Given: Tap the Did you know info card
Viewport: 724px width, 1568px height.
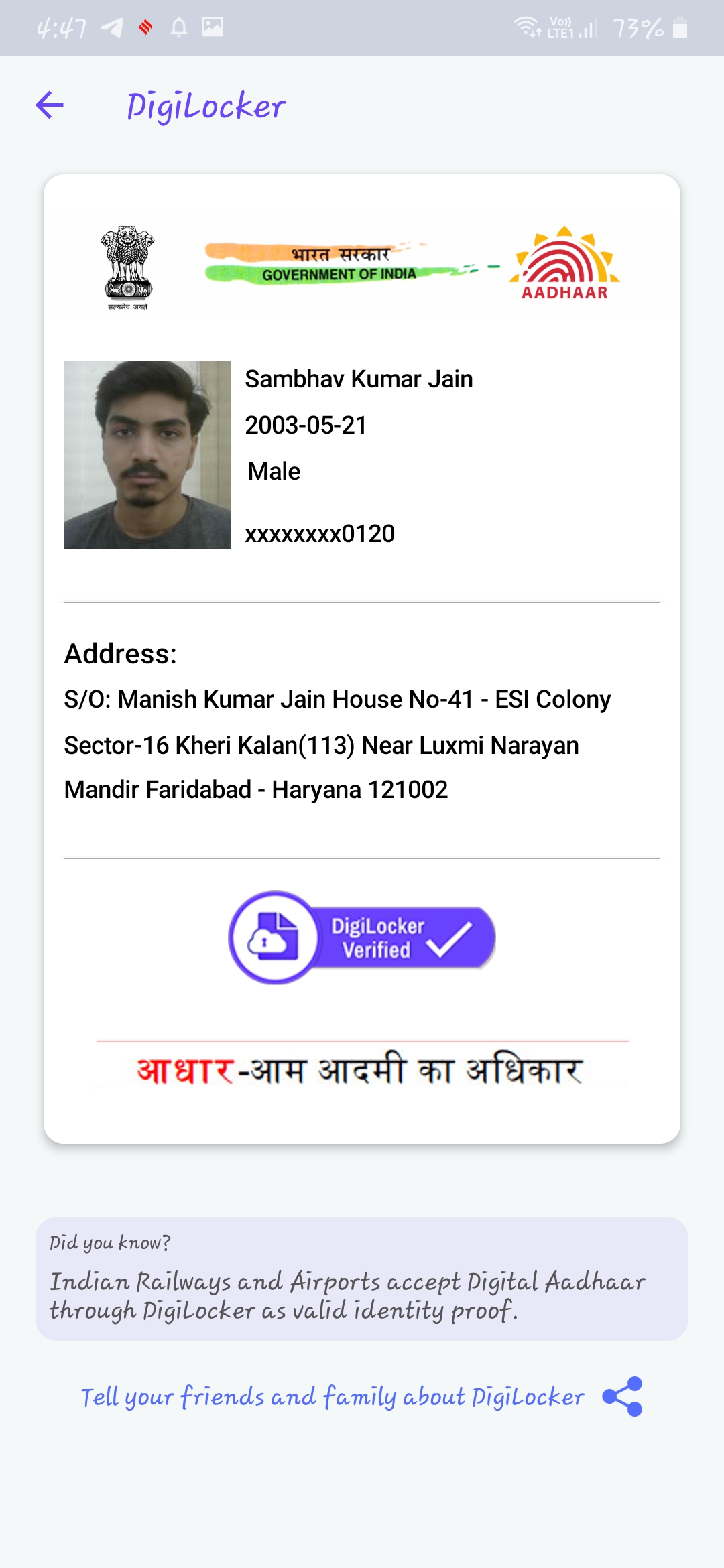Looking at the screenshot, I should (362, 1279).
